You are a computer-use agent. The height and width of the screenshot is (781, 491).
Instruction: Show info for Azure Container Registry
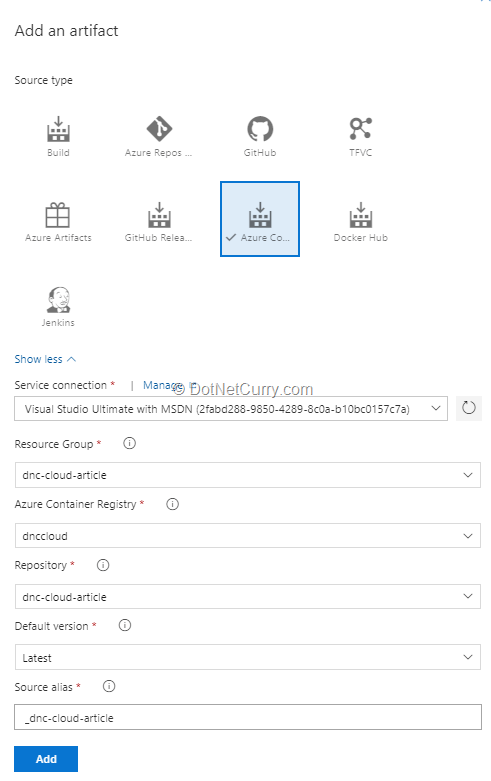tap(172, 504)
